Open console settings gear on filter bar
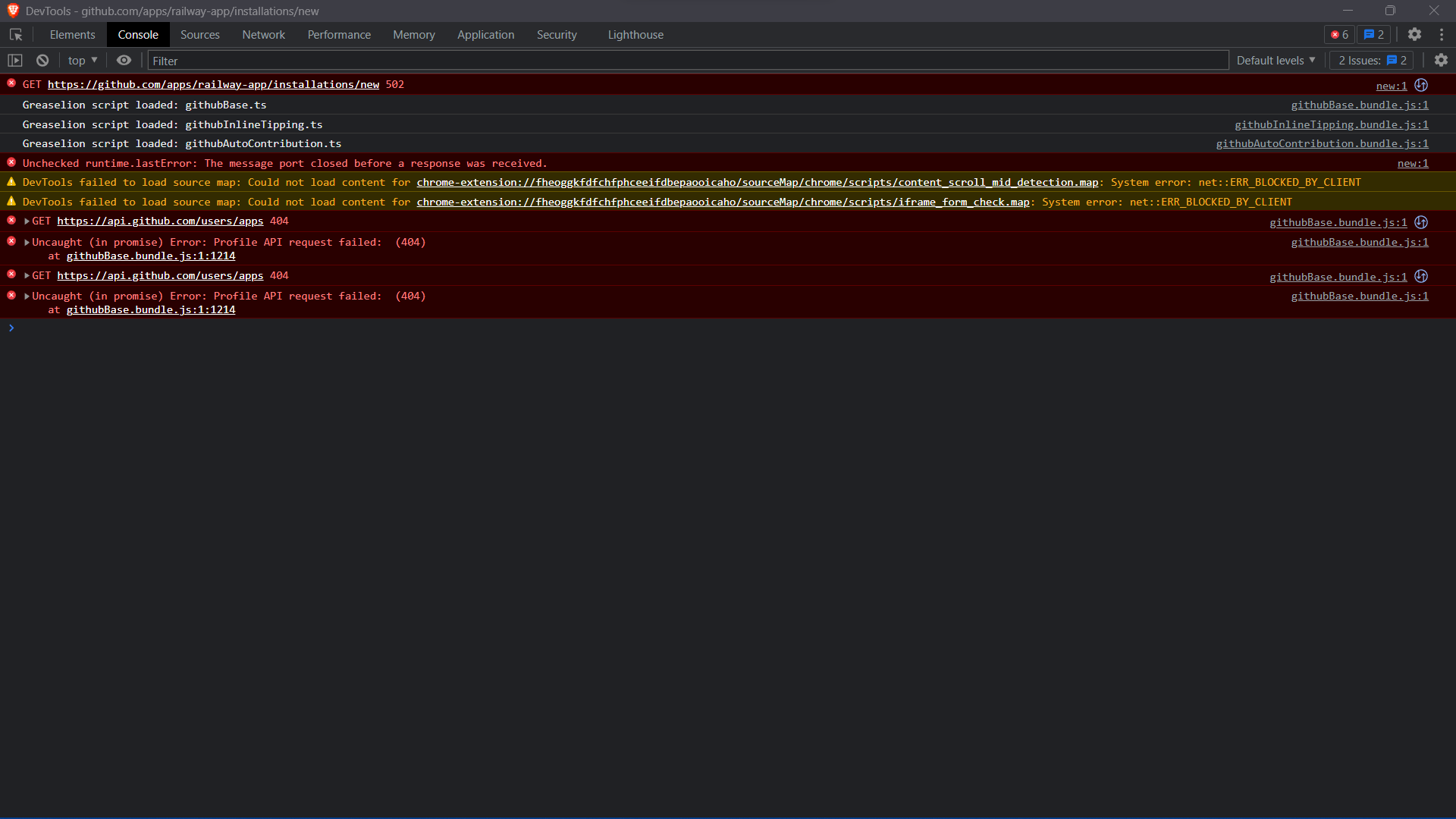 pos(1442,60)
